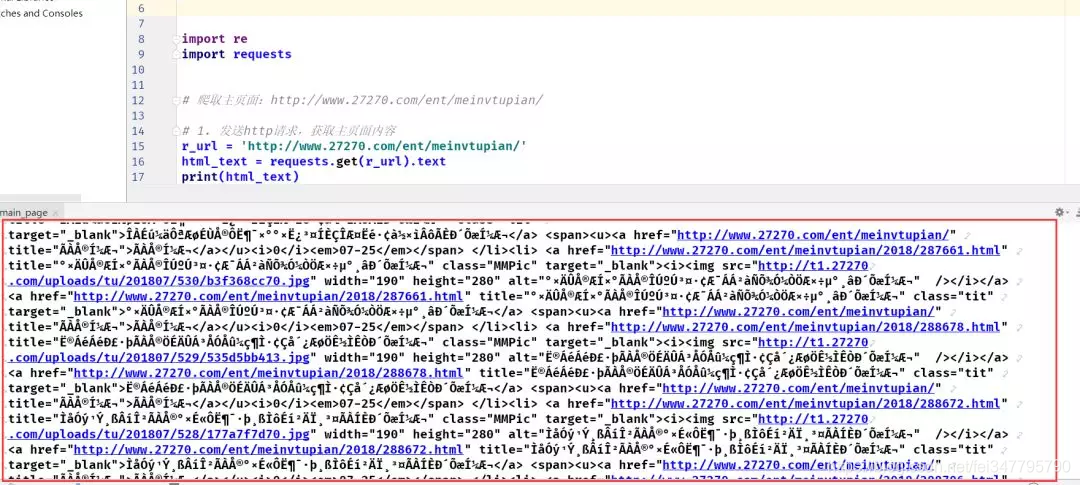Click line number 17 in the gutter

point(137,177)
